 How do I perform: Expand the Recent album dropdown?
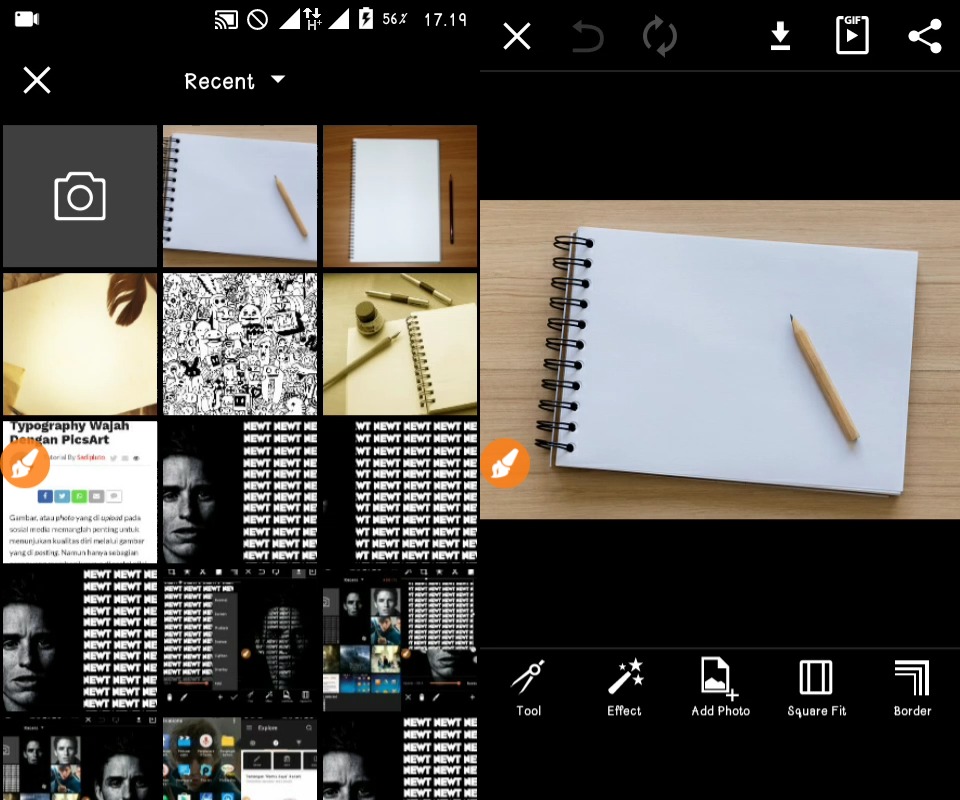[235, 81]
